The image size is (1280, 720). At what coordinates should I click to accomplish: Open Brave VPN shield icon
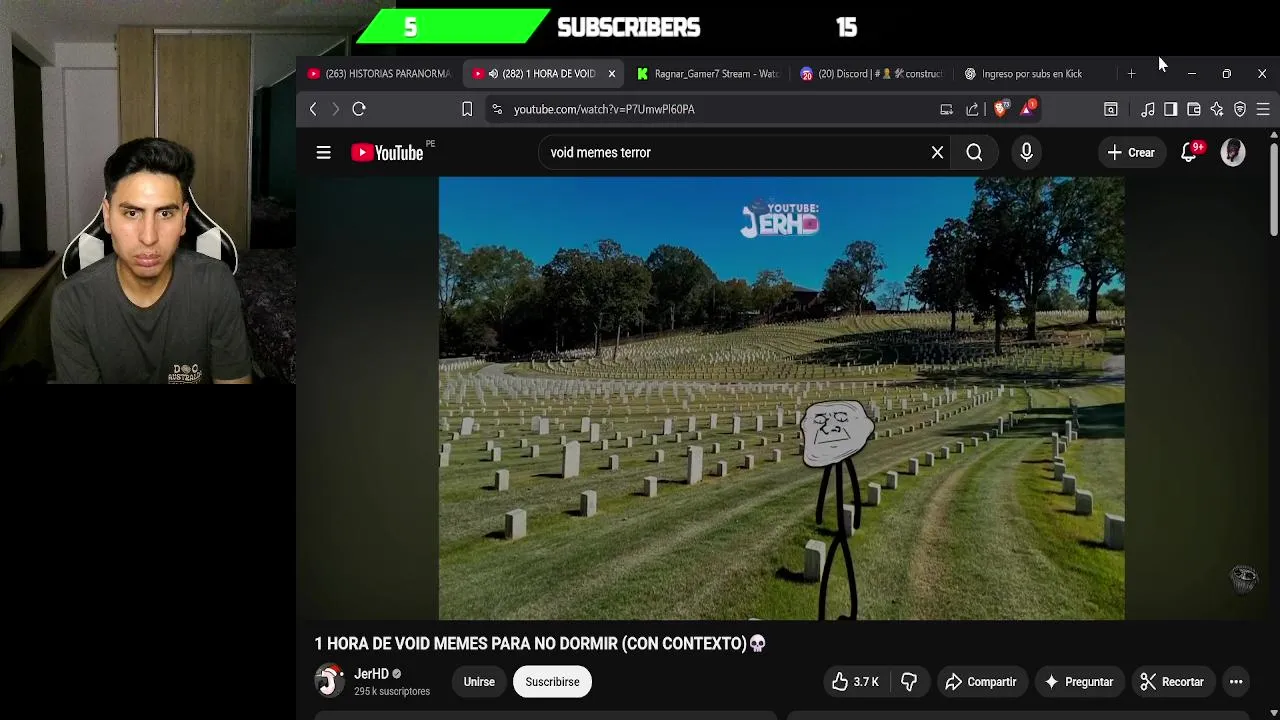1240,109
